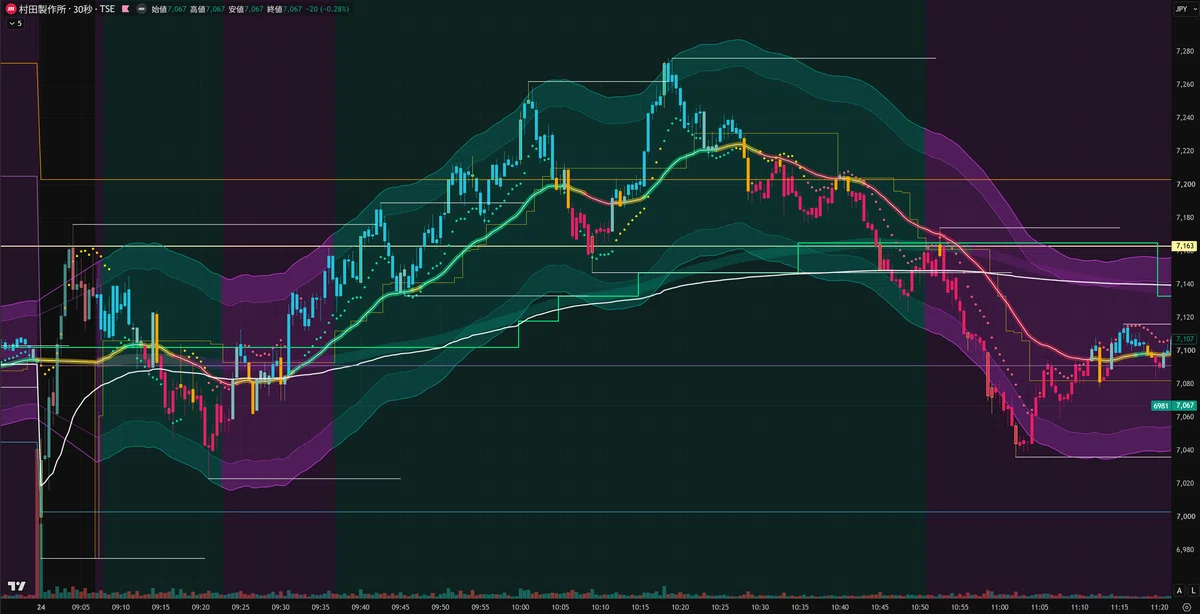The width and height of the screenshot is (1200, 614).
Task: Click the 11:20 label on the time axis
Action: [1160, 606]
